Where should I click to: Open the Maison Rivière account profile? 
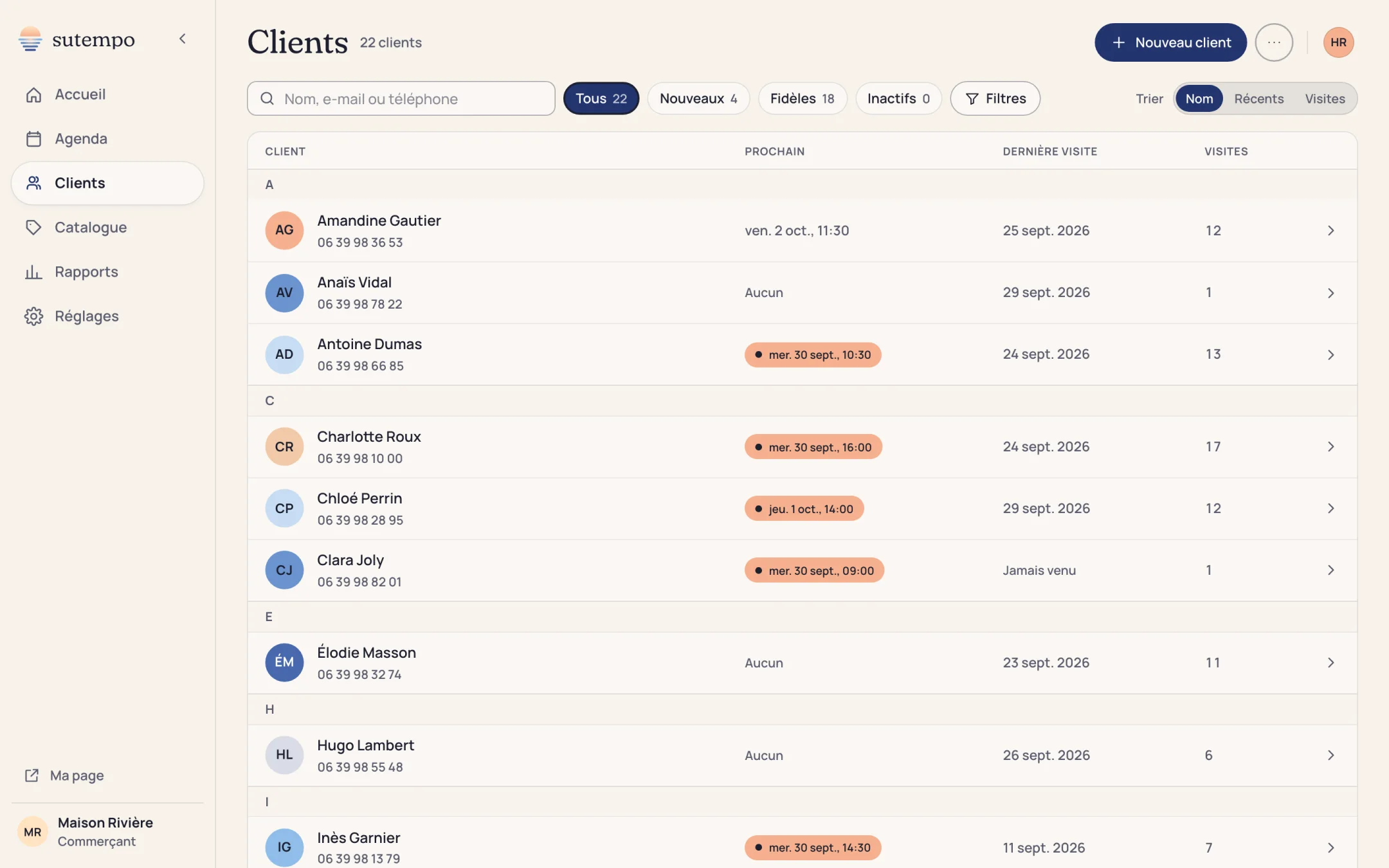(x=107, y=832)
